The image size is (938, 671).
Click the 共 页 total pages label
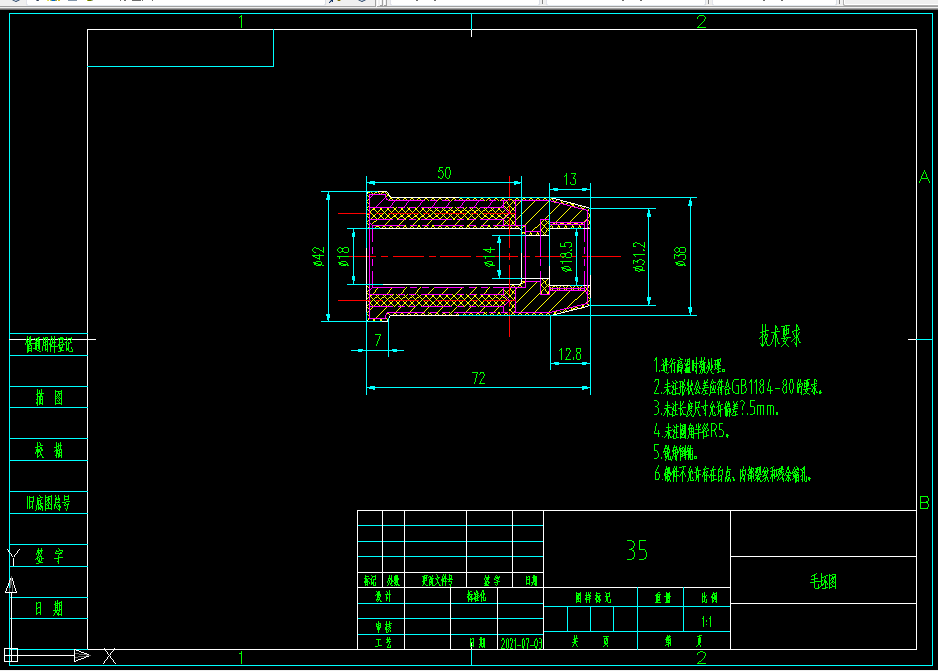590,641
